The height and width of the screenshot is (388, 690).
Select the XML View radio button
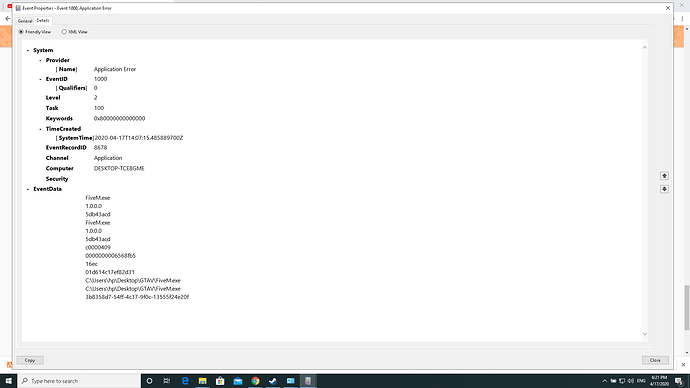[64, 32]
